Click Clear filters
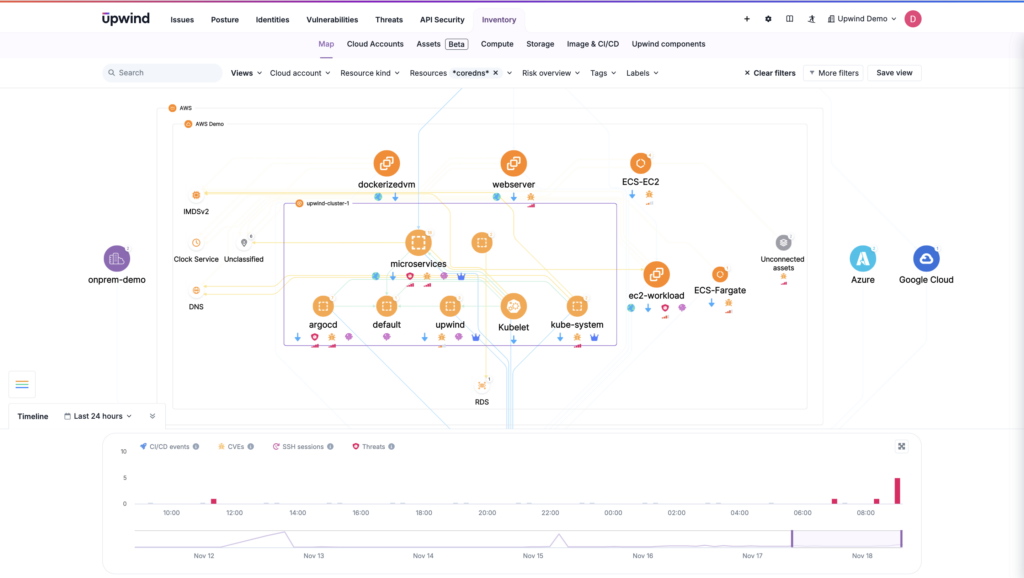Viewport: 1024px width, 578px height. point(769,73)
